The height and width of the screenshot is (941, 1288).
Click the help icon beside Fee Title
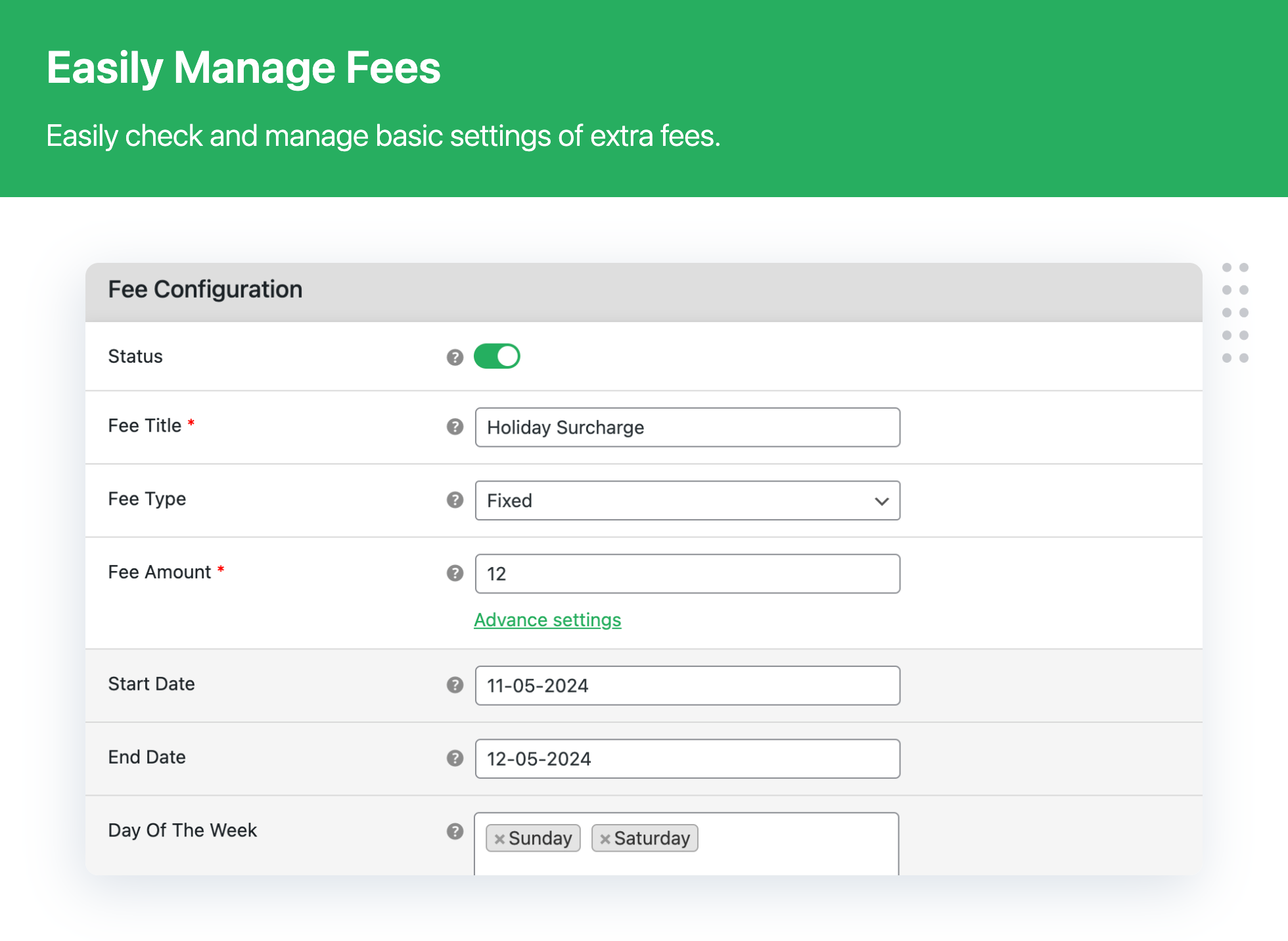[x=455, y=426]
